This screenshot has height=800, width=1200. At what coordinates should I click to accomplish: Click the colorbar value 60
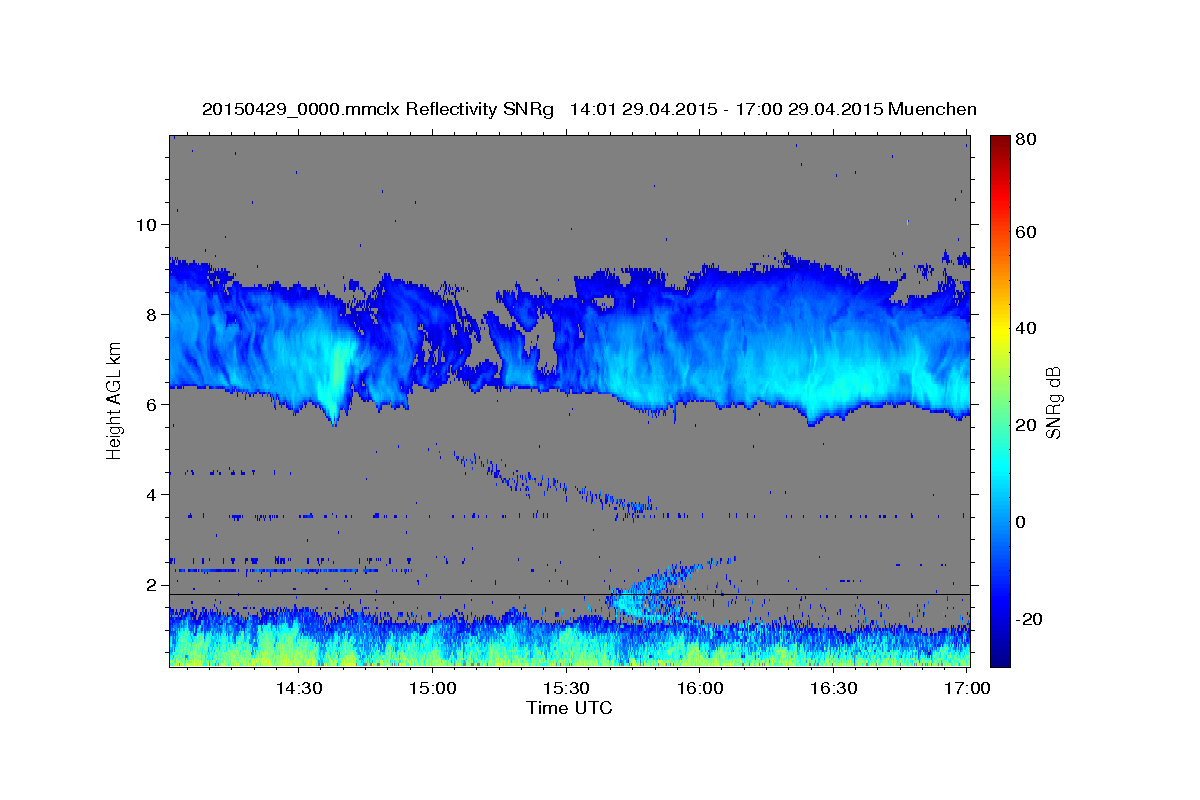click(1025, 232)
